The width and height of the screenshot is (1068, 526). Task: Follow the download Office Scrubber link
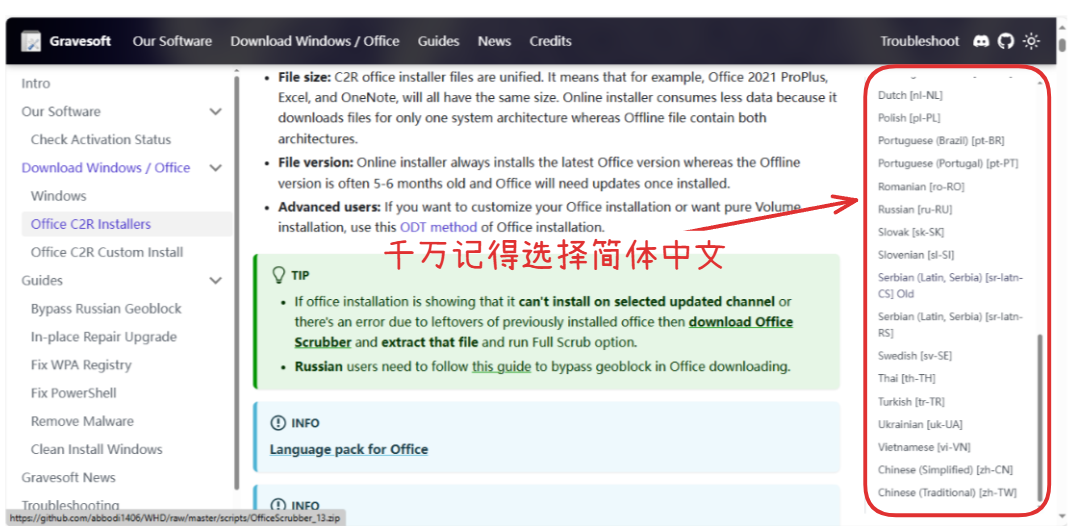pyautogui.click(x=544, y=331)
